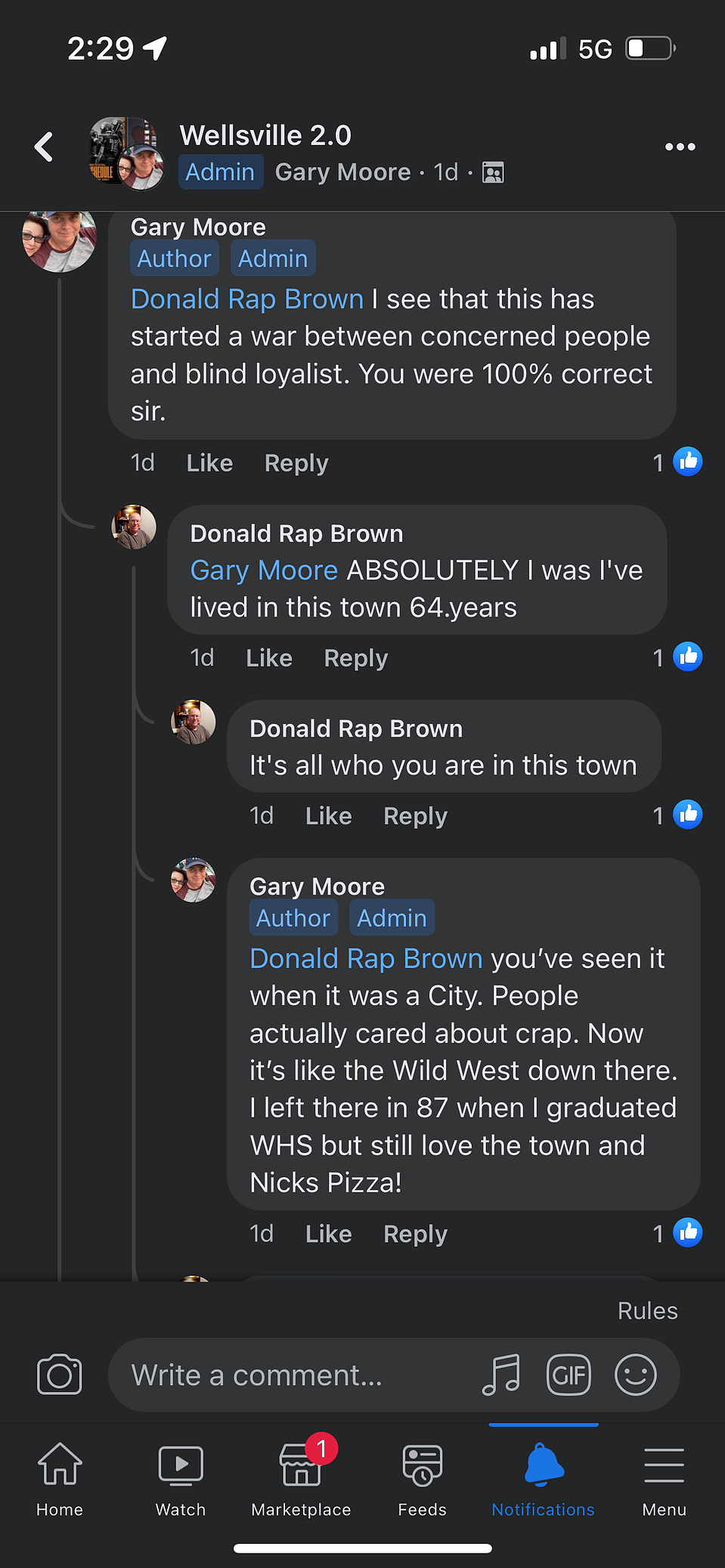This screenshot has width=725, height=1568.
Task: Like Donald's 'lived in this town 64.years' comment
Action: (269, 658)
